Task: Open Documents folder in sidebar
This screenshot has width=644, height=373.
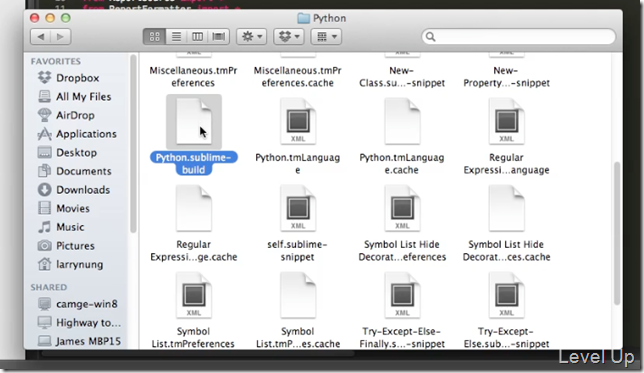Action: (74, 171)
